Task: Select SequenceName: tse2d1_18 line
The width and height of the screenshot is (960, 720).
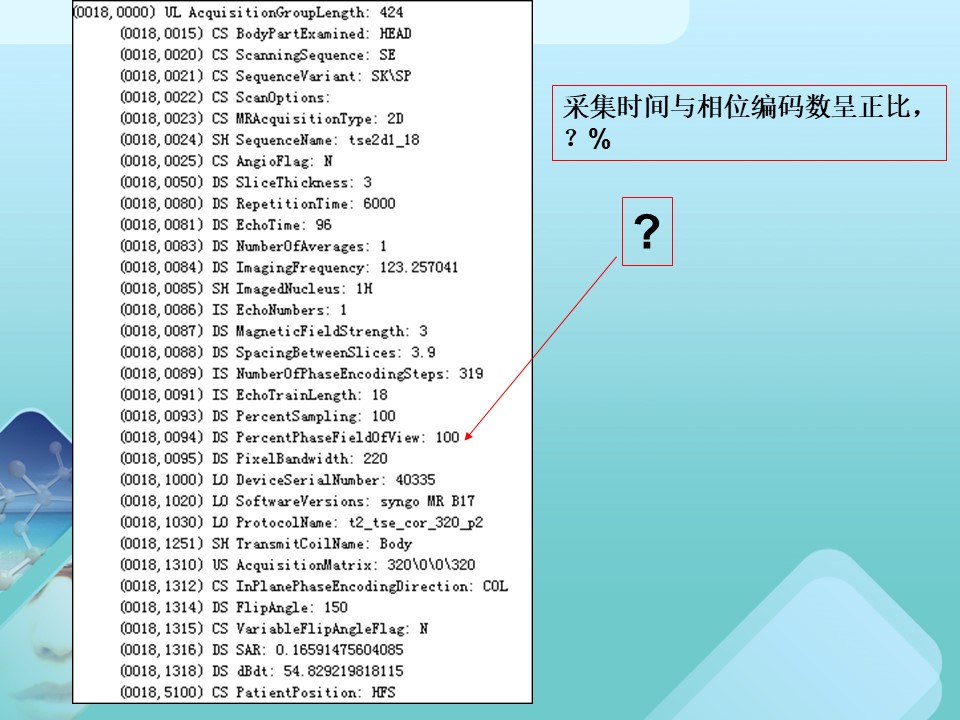Action: tap(270, 140)
